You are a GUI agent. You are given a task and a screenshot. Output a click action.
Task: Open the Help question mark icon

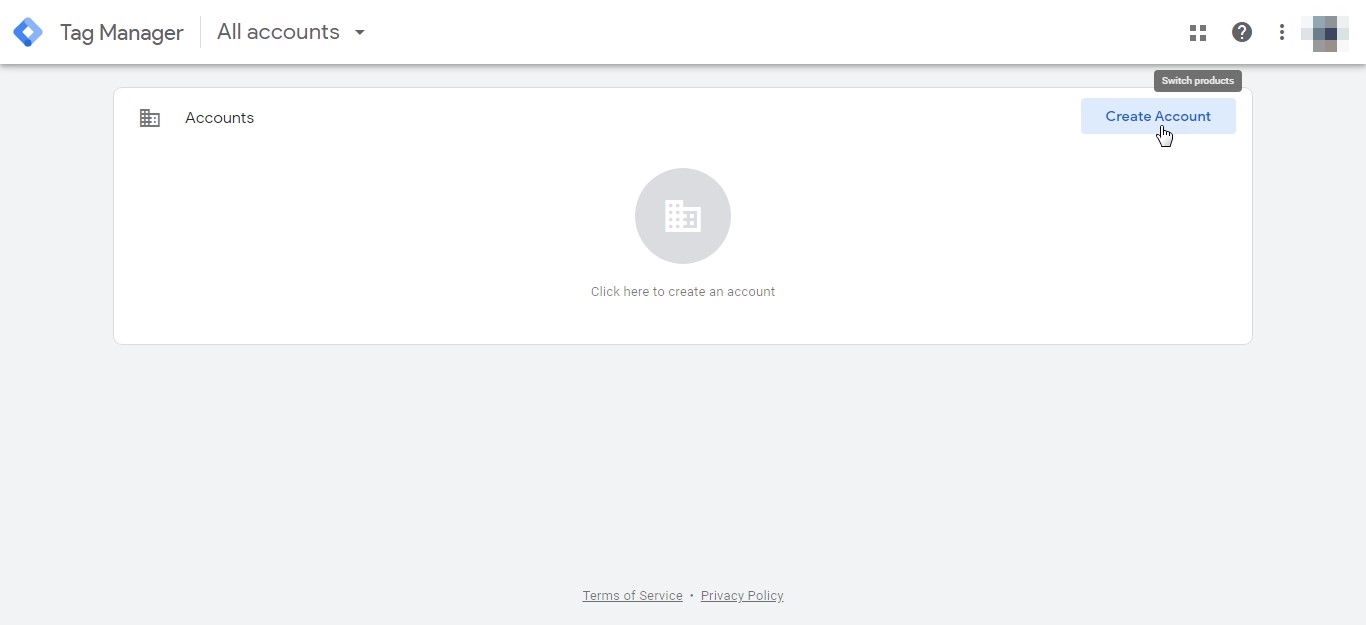(1242, 32)
